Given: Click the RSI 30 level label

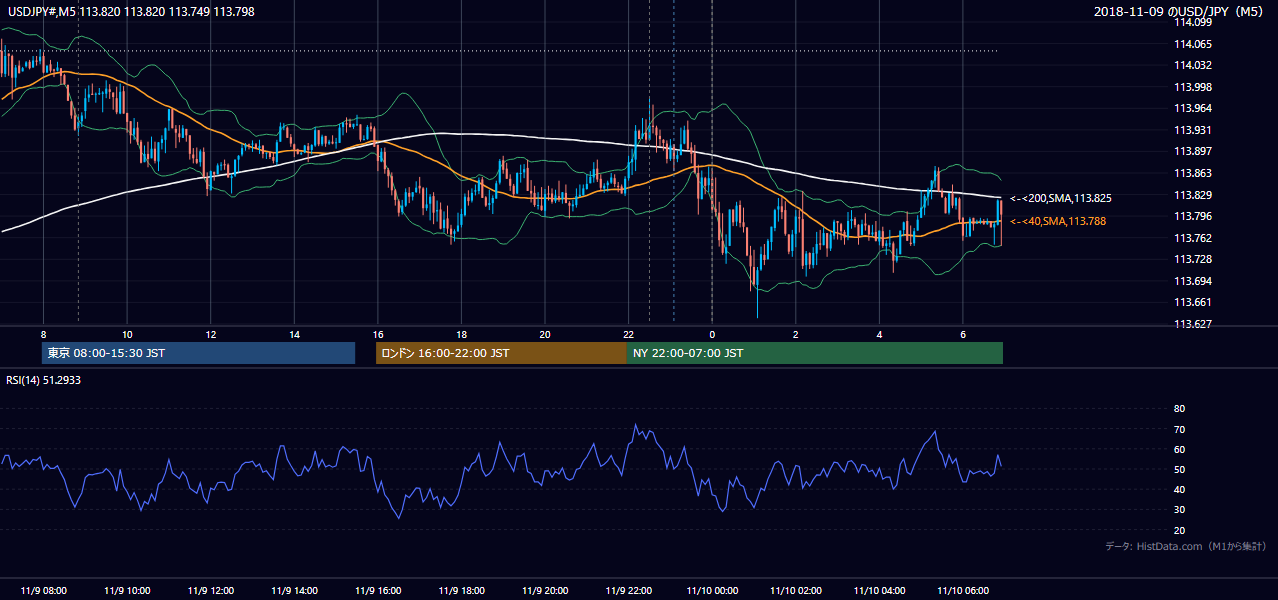Looking at the screenshot, I should point(1179,510).
